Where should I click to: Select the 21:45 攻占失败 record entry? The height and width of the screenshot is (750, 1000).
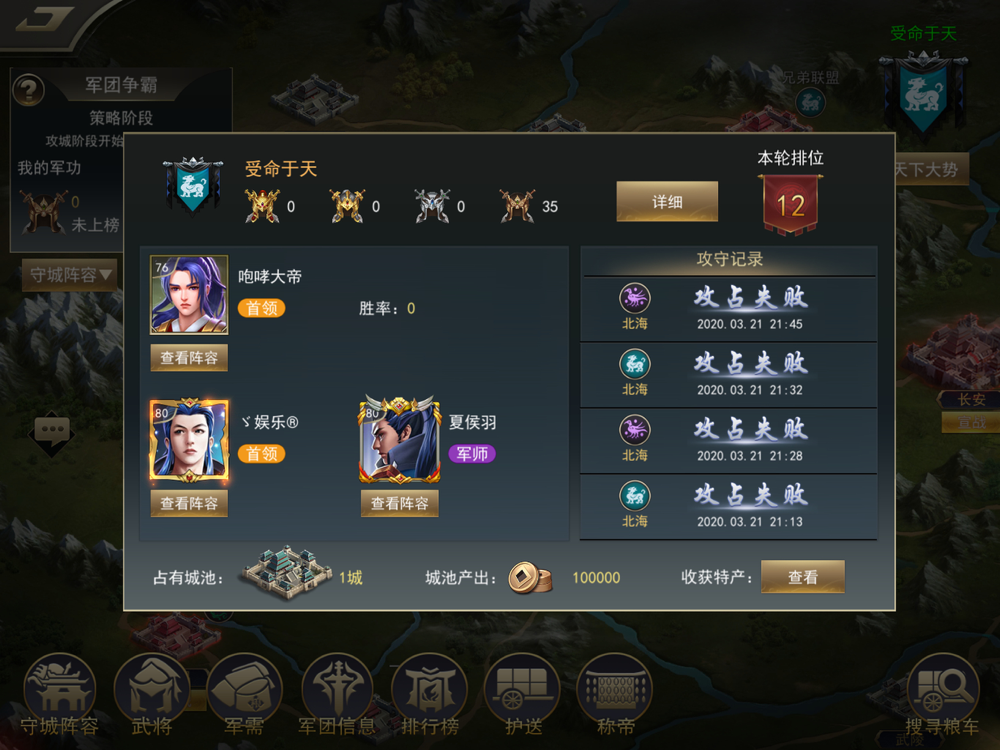click(x=728, y=309)
